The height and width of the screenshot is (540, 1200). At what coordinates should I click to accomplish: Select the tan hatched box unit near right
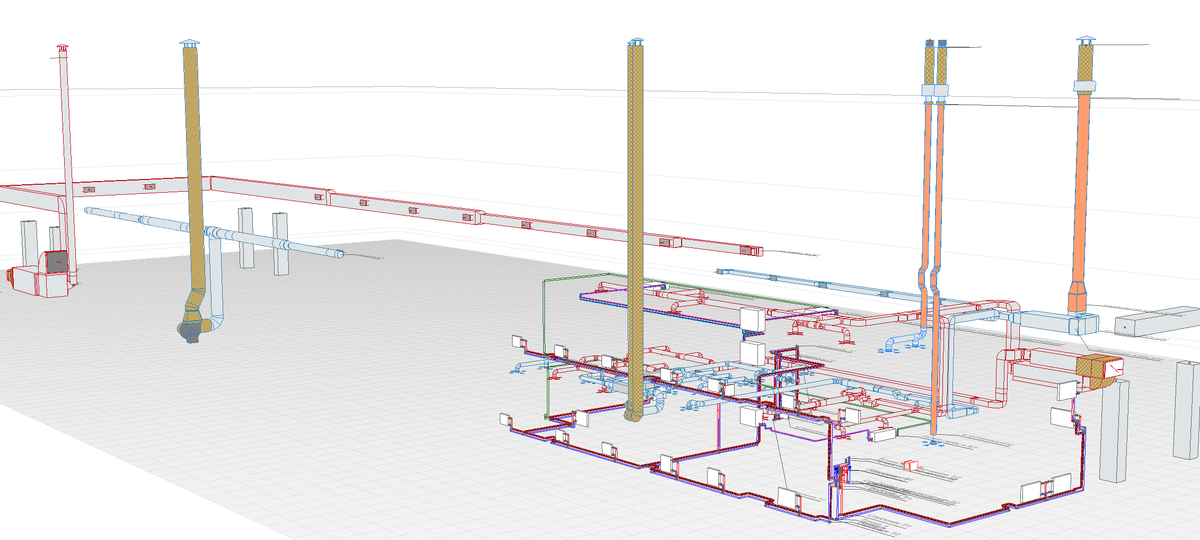(x=1099, y=370)
